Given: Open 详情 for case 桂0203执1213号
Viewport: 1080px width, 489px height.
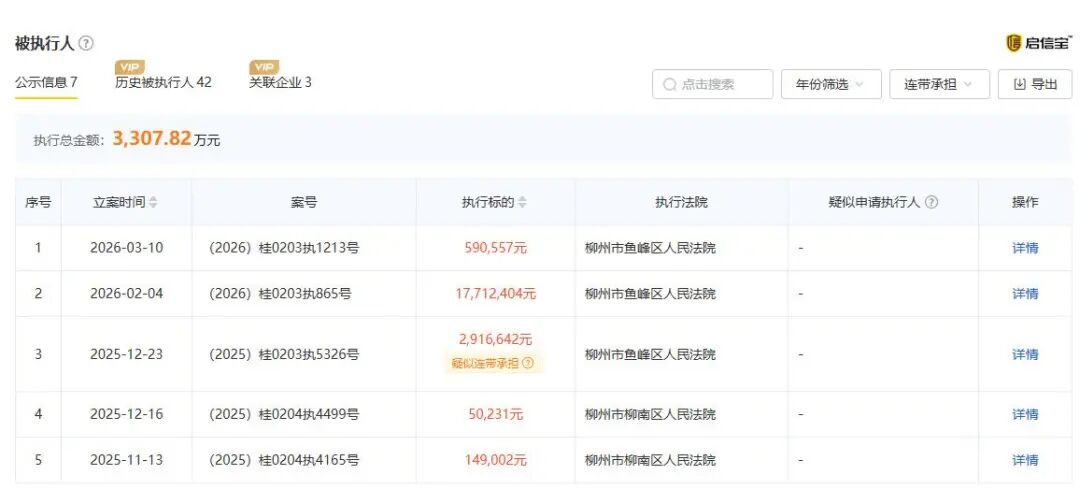Looking at the screenshot, I should tap(1025, 248).
